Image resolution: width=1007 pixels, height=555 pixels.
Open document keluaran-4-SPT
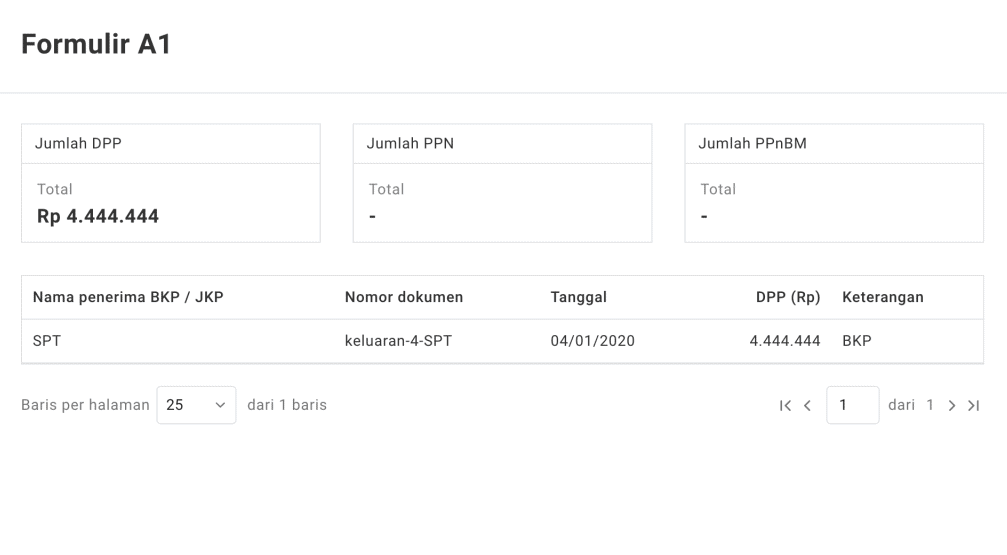coord(398,341)
